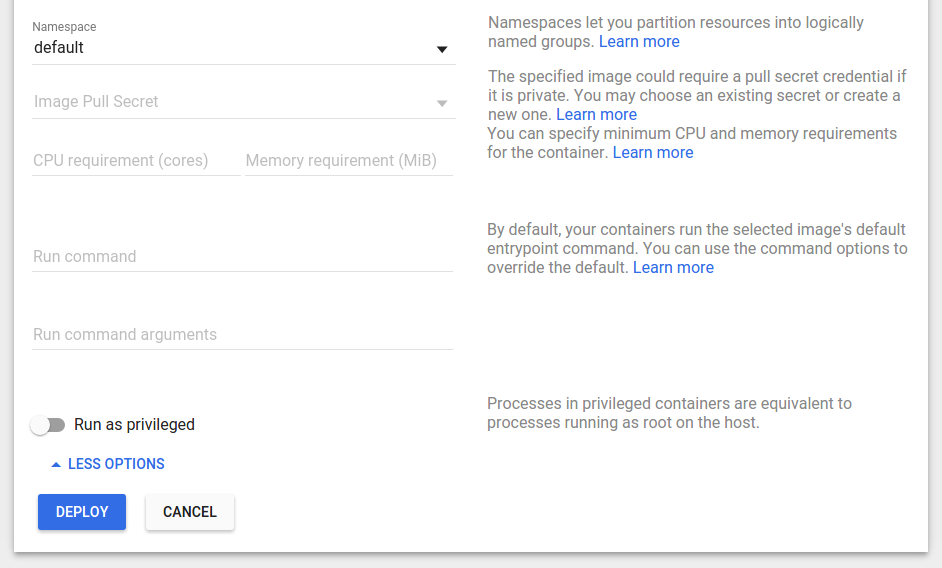Click the Run command input field

point(242,257)
